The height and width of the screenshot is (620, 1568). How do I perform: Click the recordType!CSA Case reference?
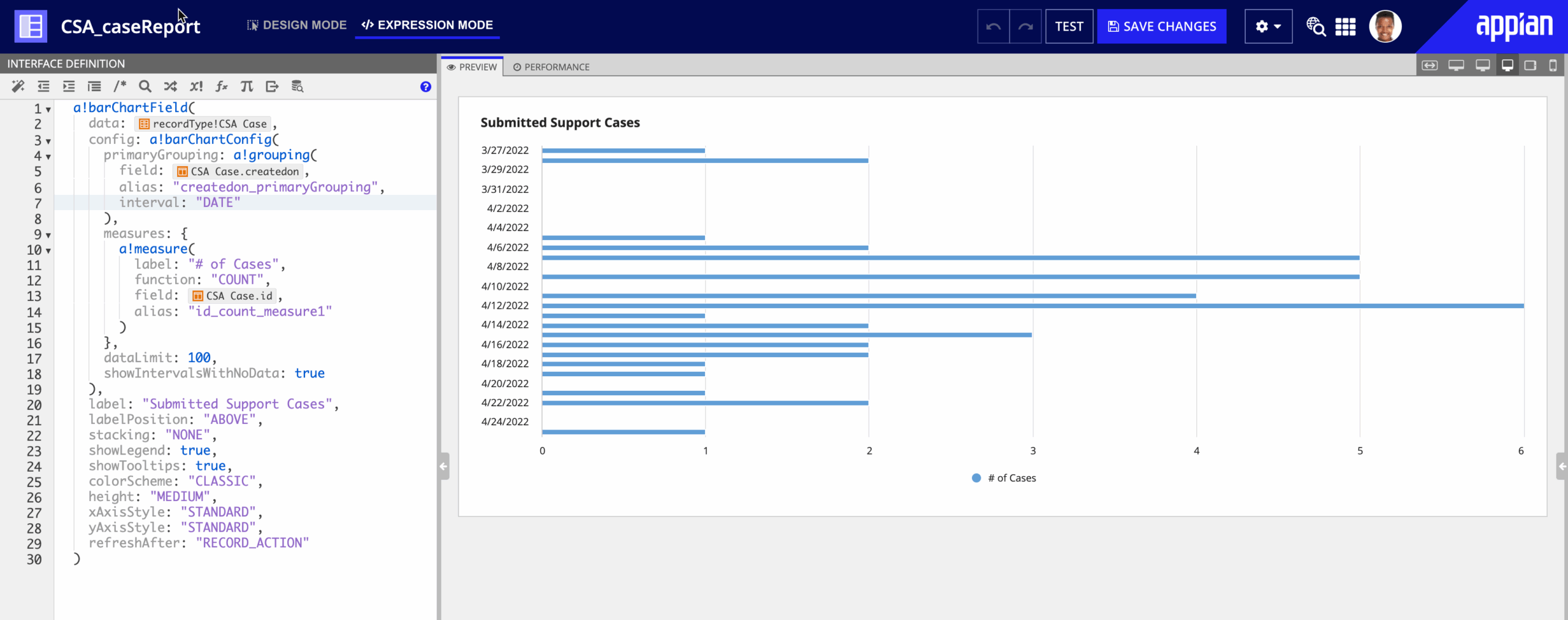tap(203, 124)
